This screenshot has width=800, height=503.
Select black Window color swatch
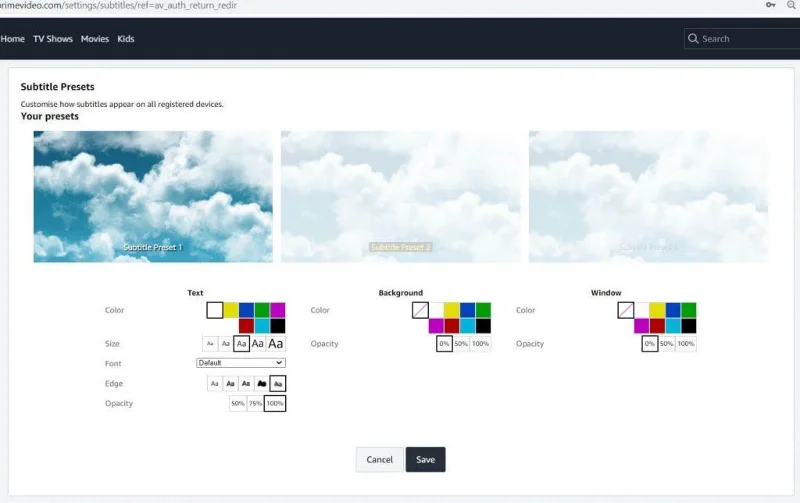click(689, 325)
